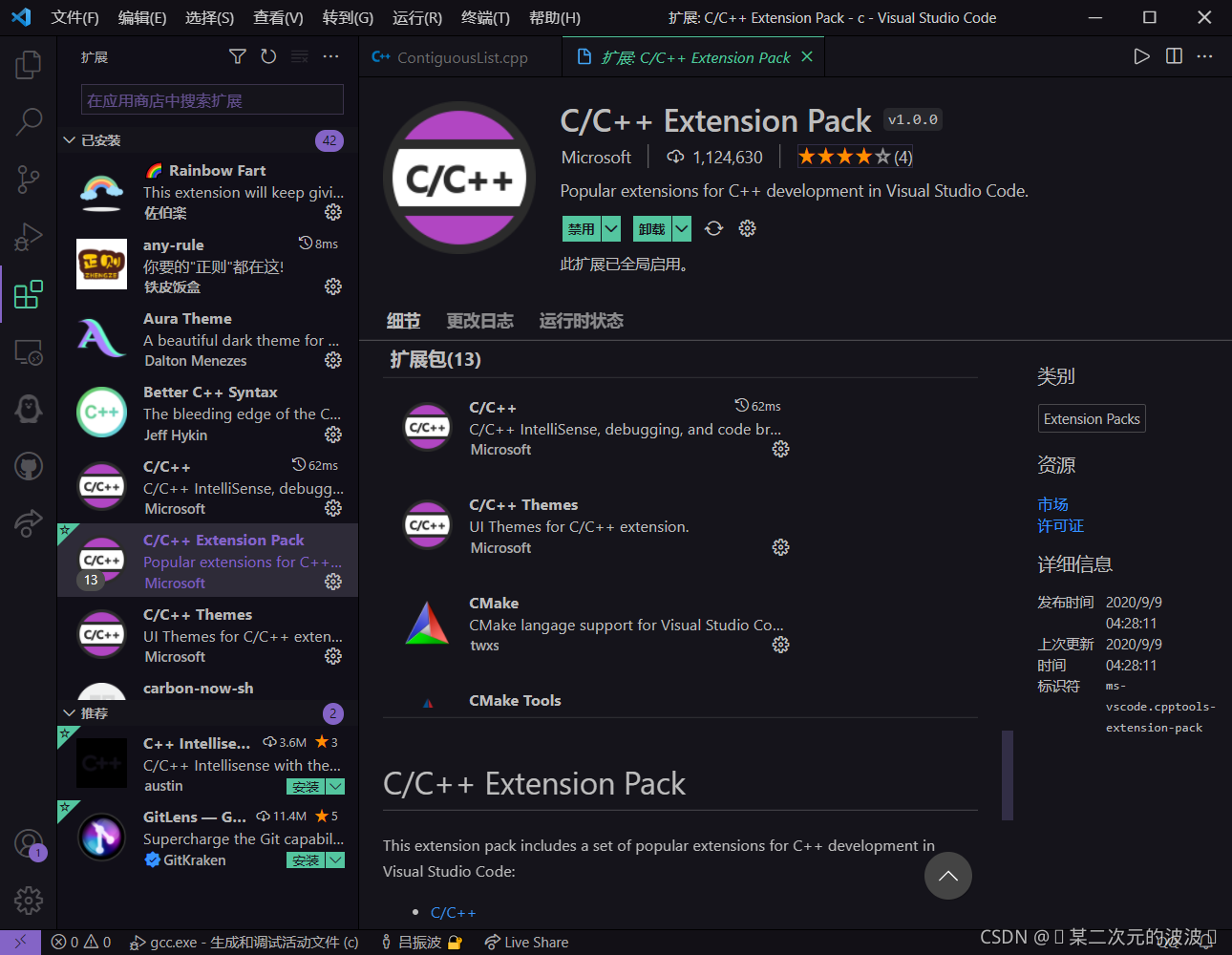Collapse the 推荐 recommended section
The width and height of the screenshot is (1232, 955).
point(69,713)
